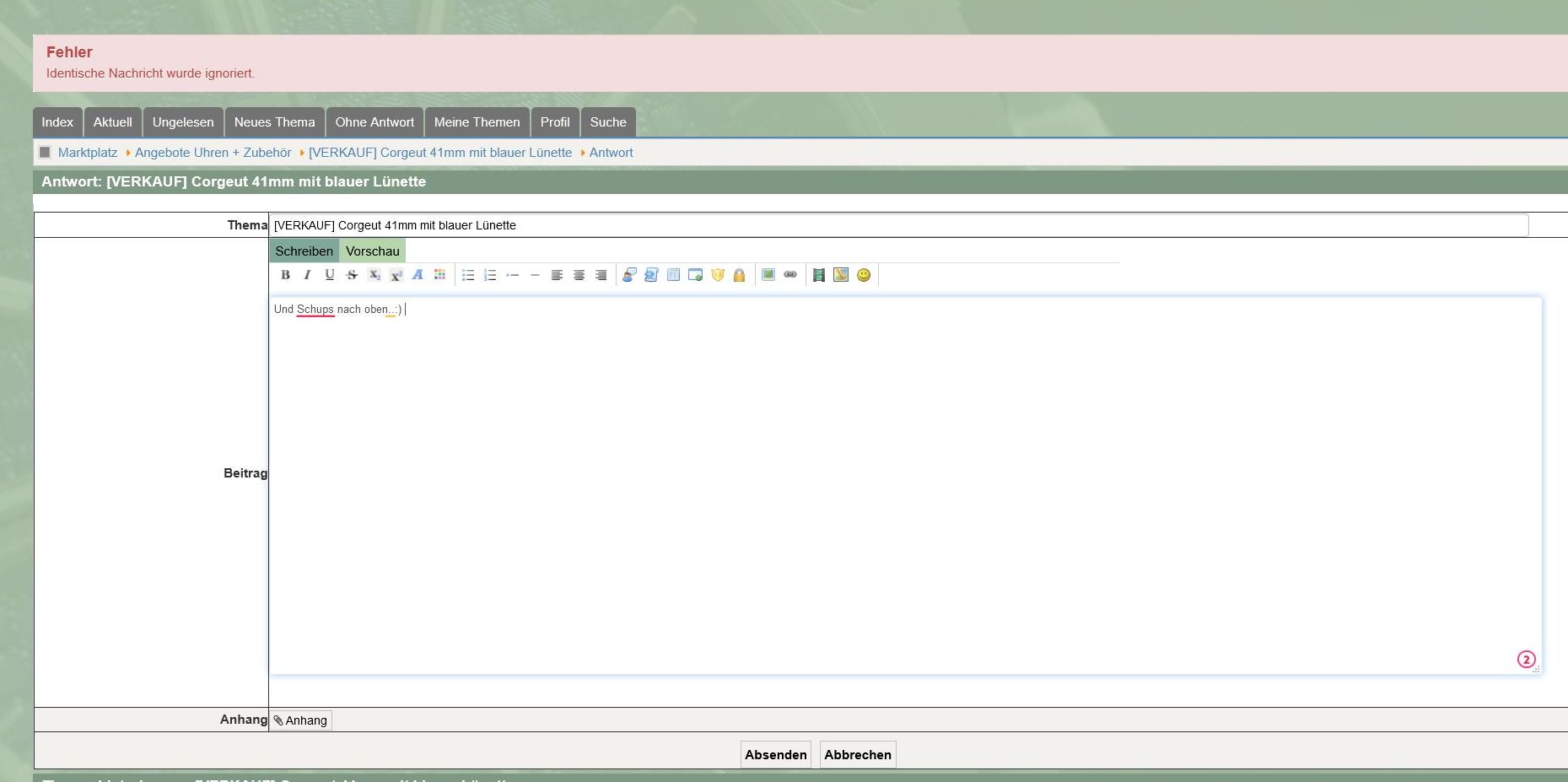Apply strikethrough formatting
Image resolution: width=1568 pixels, height=782 pixels.
coord(352,275)
